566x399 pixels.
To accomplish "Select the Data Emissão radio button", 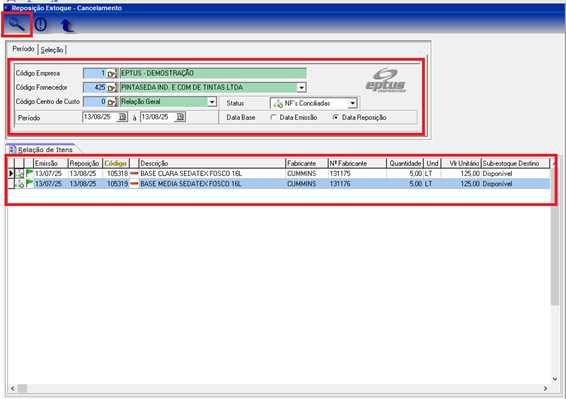I will click(273, 117).
